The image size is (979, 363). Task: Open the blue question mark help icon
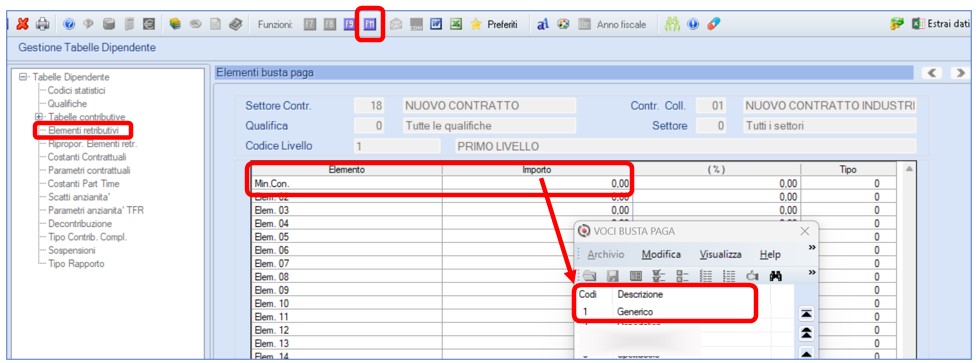pyautogui.click(x=69, y=24)
